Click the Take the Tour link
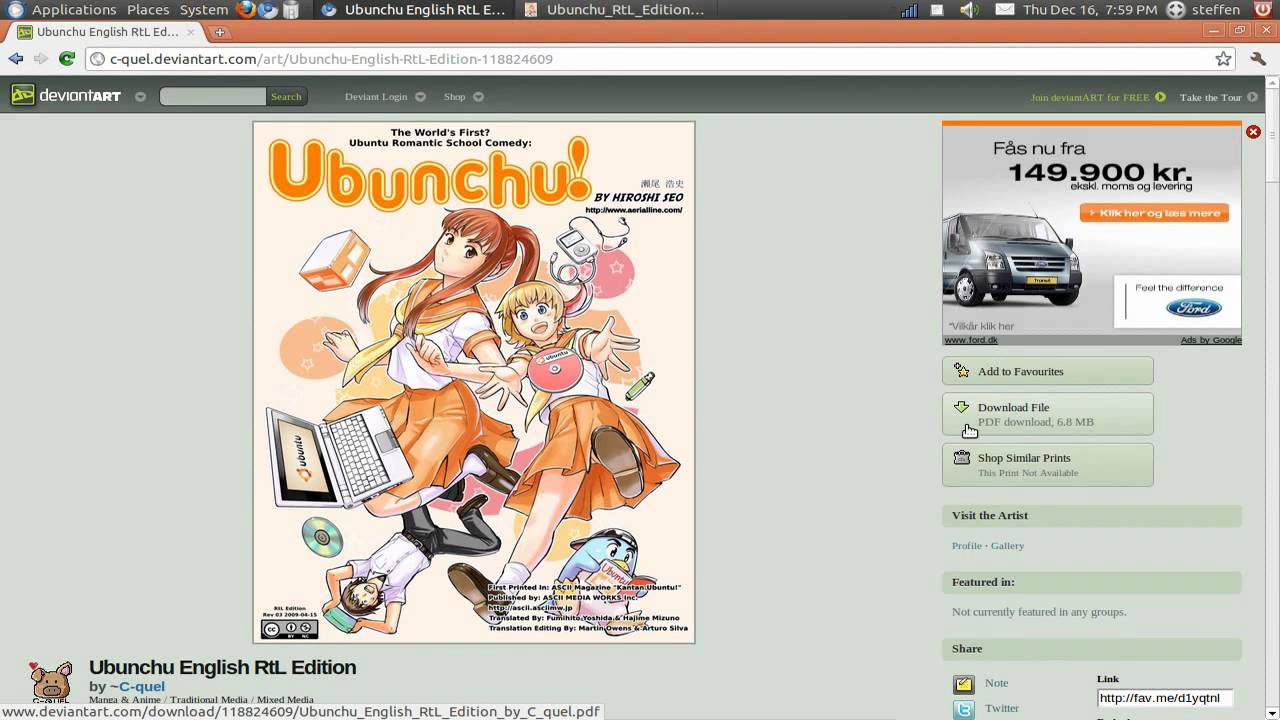 tap(1210, 97)
